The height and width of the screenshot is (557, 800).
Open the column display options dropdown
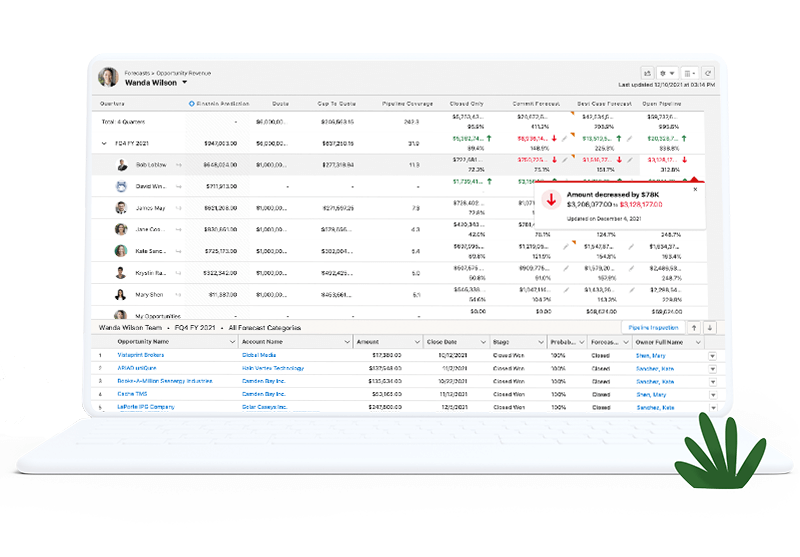(x=688, y=73)
